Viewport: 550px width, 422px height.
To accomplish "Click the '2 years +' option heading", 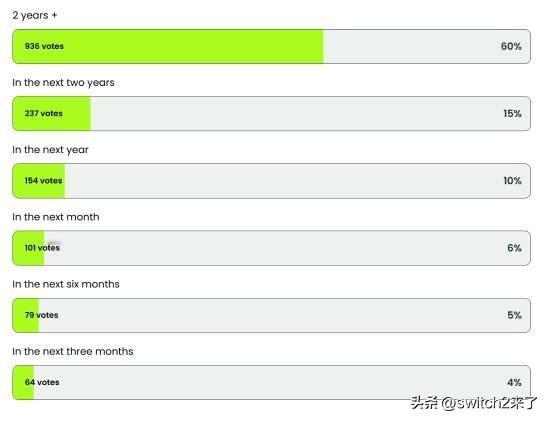I will [x=35, y=15].
